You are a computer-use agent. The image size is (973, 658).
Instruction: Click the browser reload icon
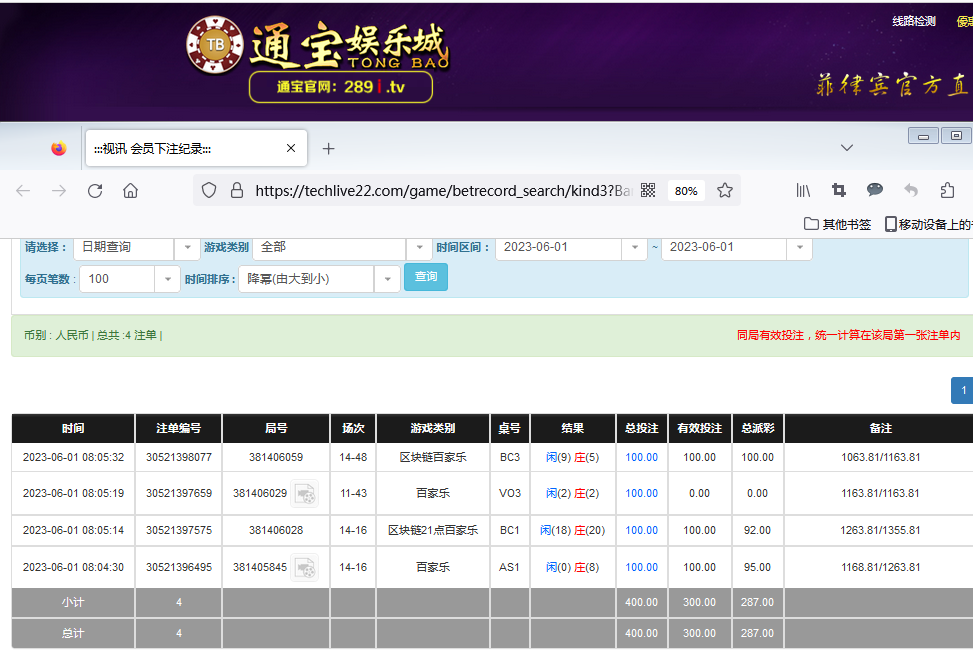click(x=95, y=190)
